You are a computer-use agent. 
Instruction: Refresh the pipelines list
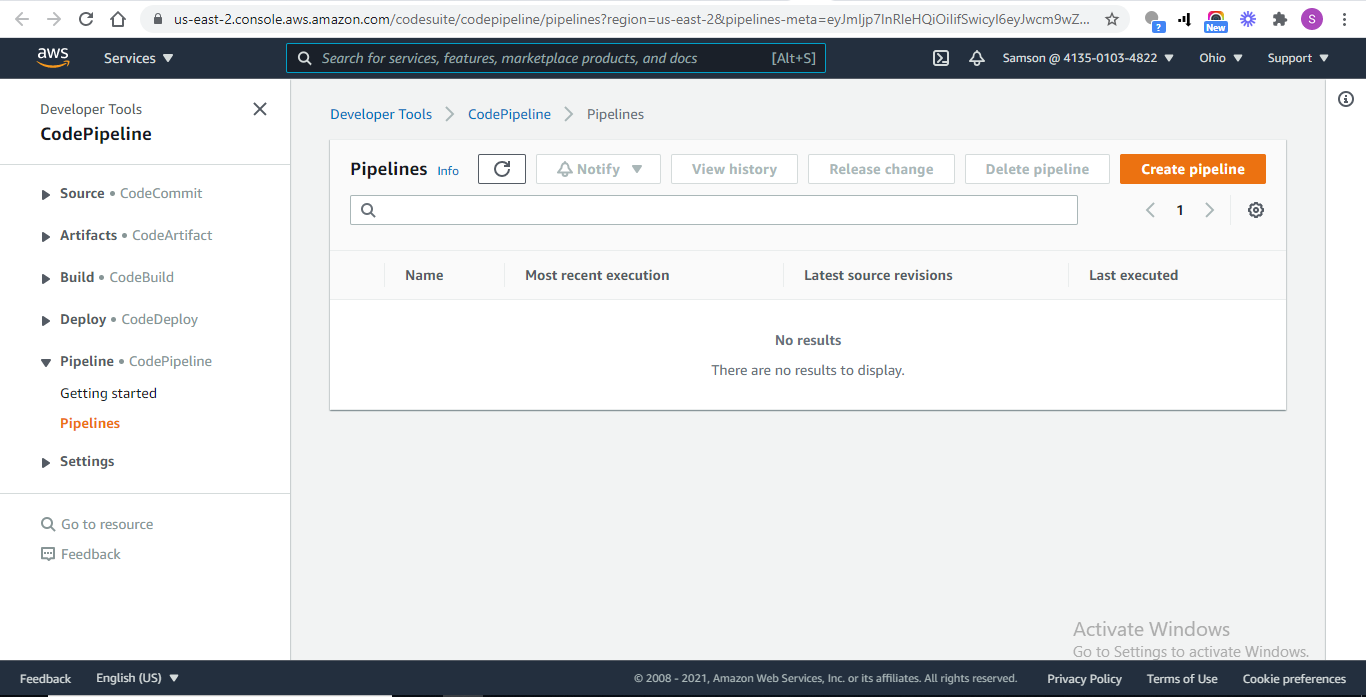pos(501,168)
